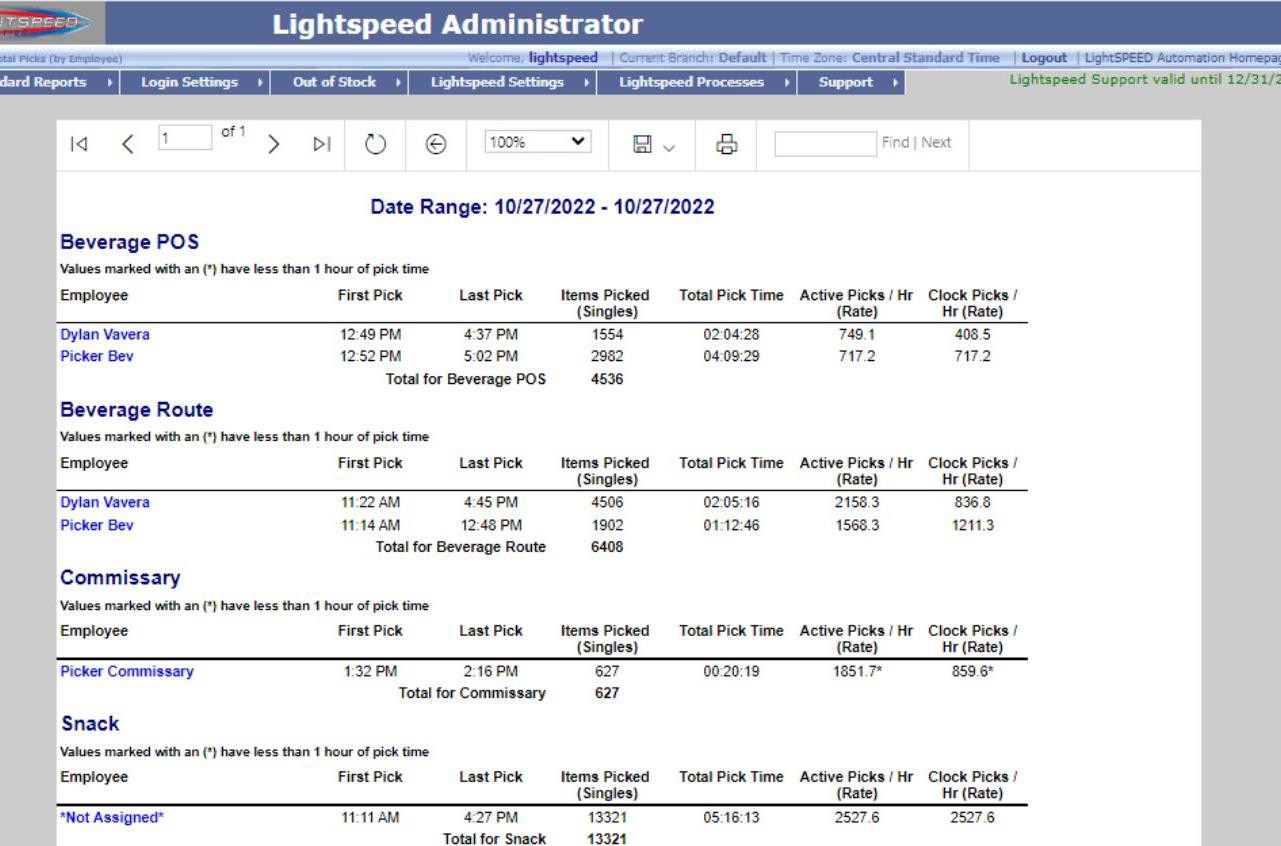
Task: Click Total for Snack value 13321
Action: [x=607, y=839]
